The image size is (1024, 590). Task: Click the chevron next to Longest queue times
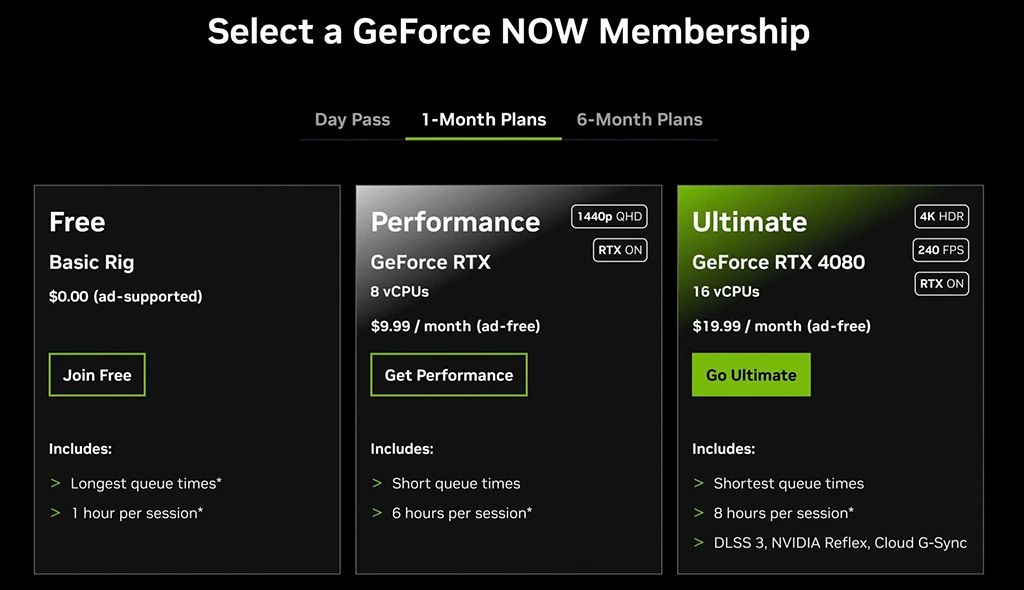click(55, 483)
